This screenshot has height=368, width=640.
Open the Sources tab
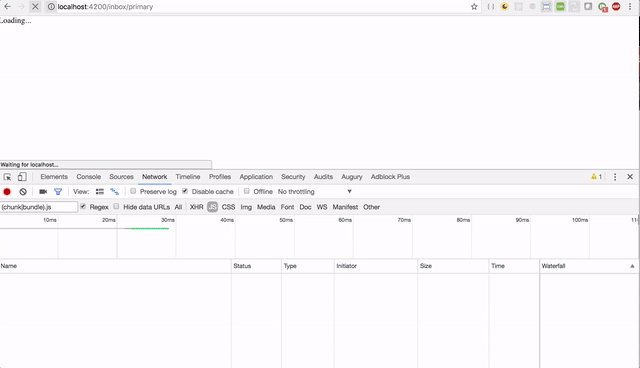coord(121,177)
